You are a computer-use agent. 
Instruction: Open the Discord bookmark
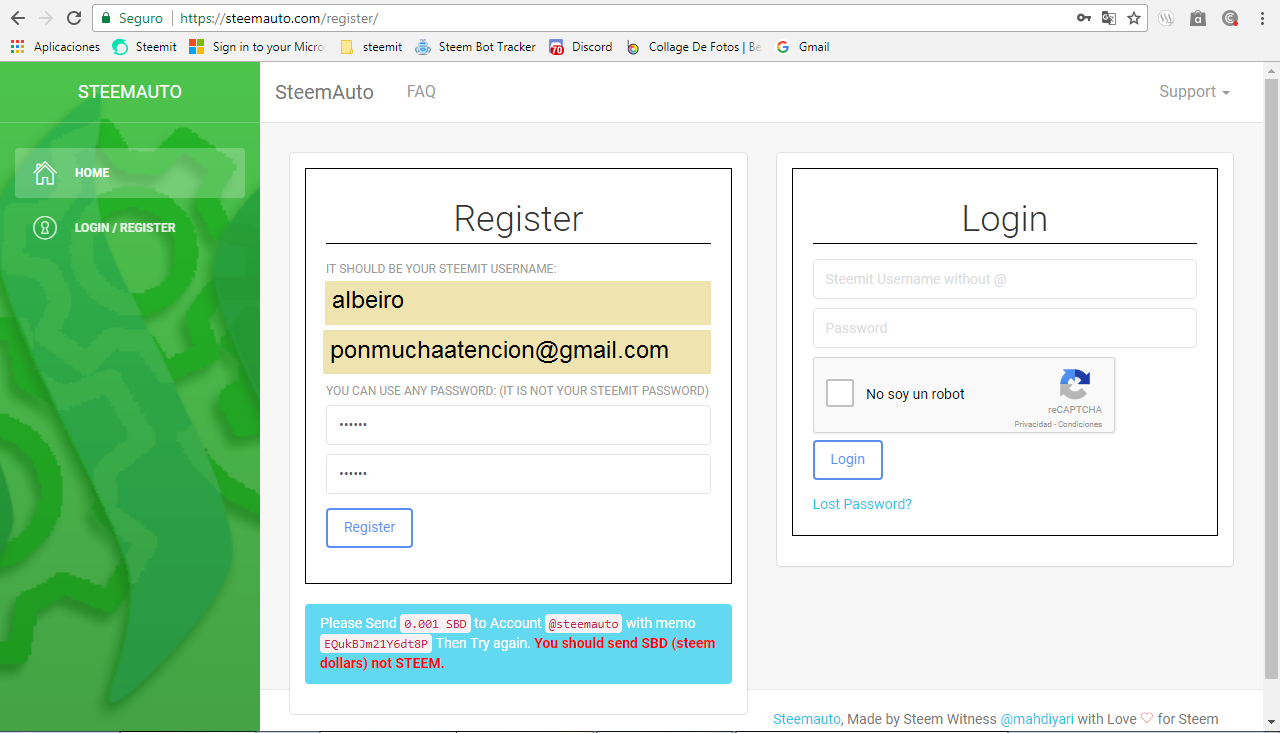click(x=580, y=47)
